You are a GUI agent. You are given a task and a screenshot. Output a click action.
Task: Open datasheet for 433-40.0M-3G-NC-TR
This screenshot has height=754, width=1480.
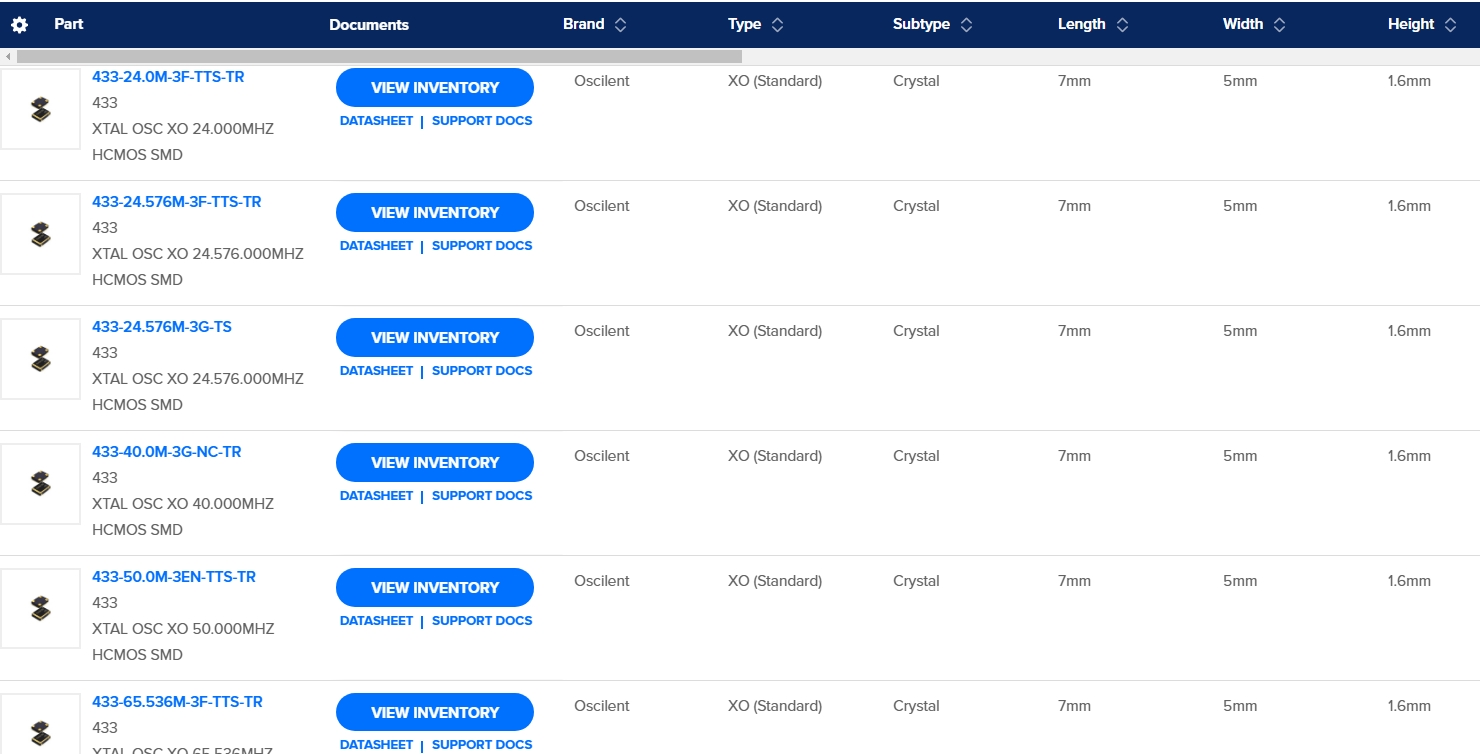(376, 496)
